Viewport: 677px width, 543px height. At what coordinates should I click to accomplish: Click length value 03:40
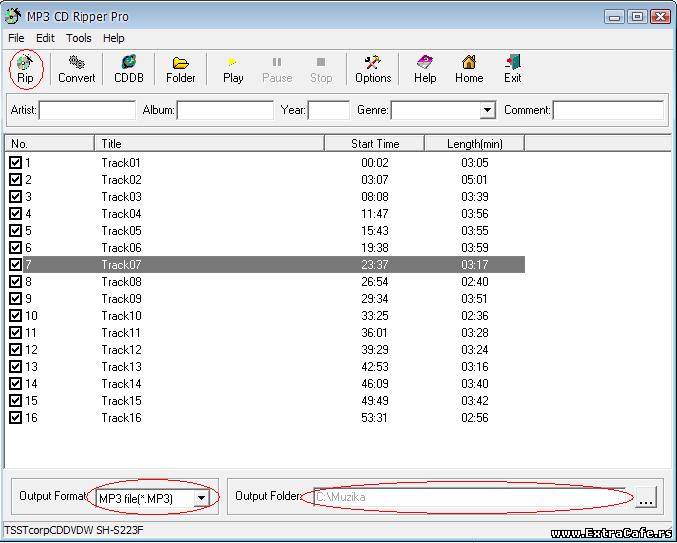click(475, 384)
